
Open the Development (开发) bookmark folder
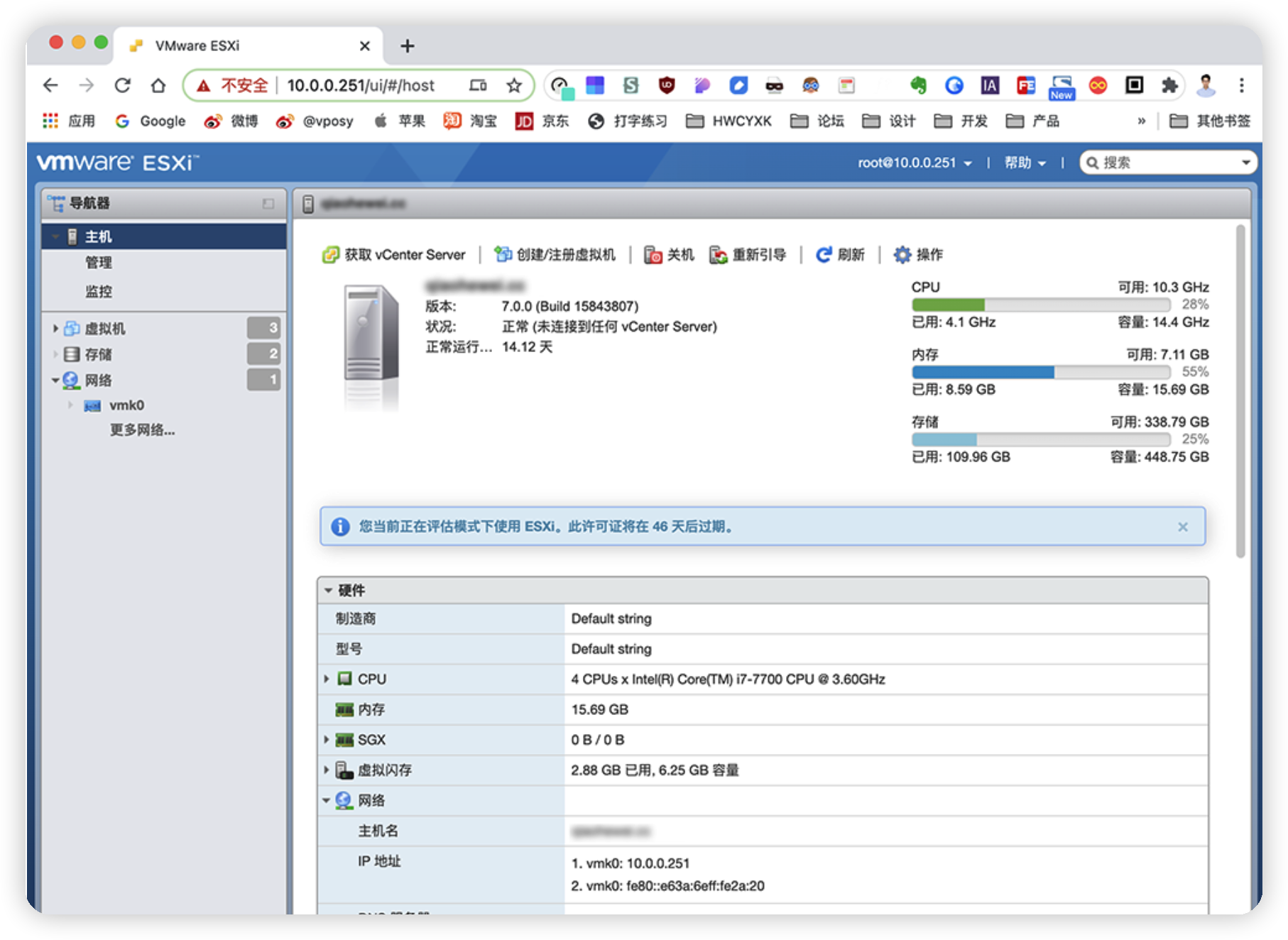click(x=961, y=121)
